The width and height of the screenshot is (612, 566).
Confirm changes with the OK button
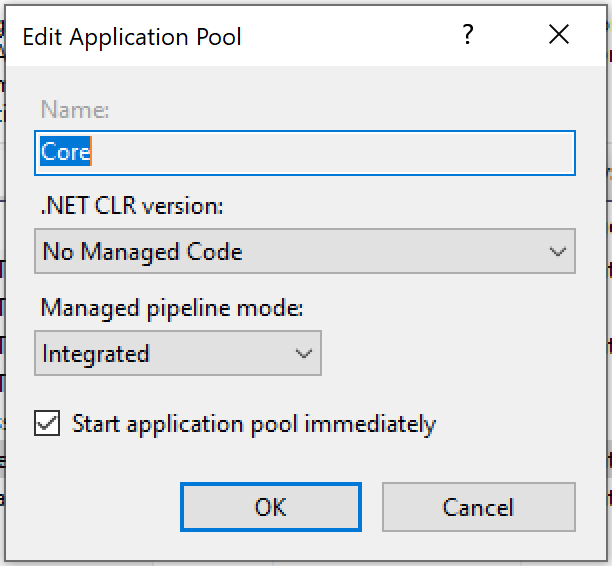(x=270, y=507)
